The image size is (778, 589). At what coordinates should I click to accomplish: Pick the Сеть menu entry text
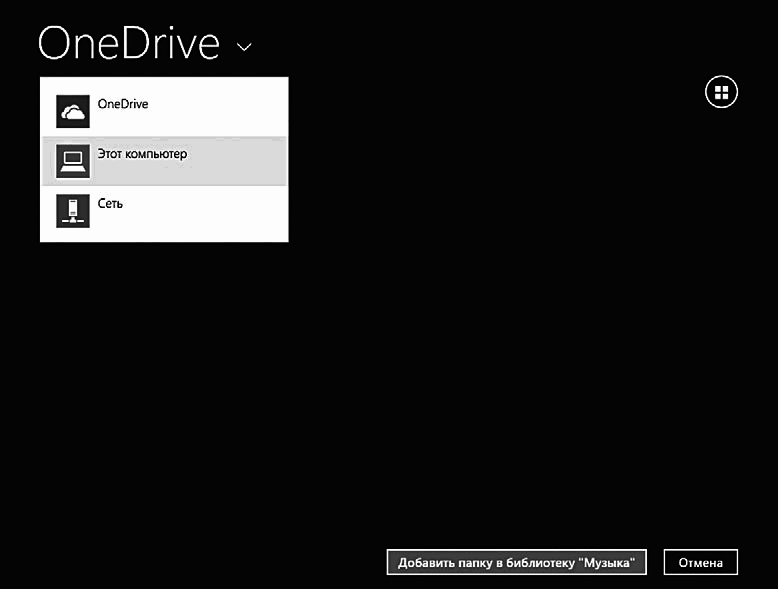point(110,203)
